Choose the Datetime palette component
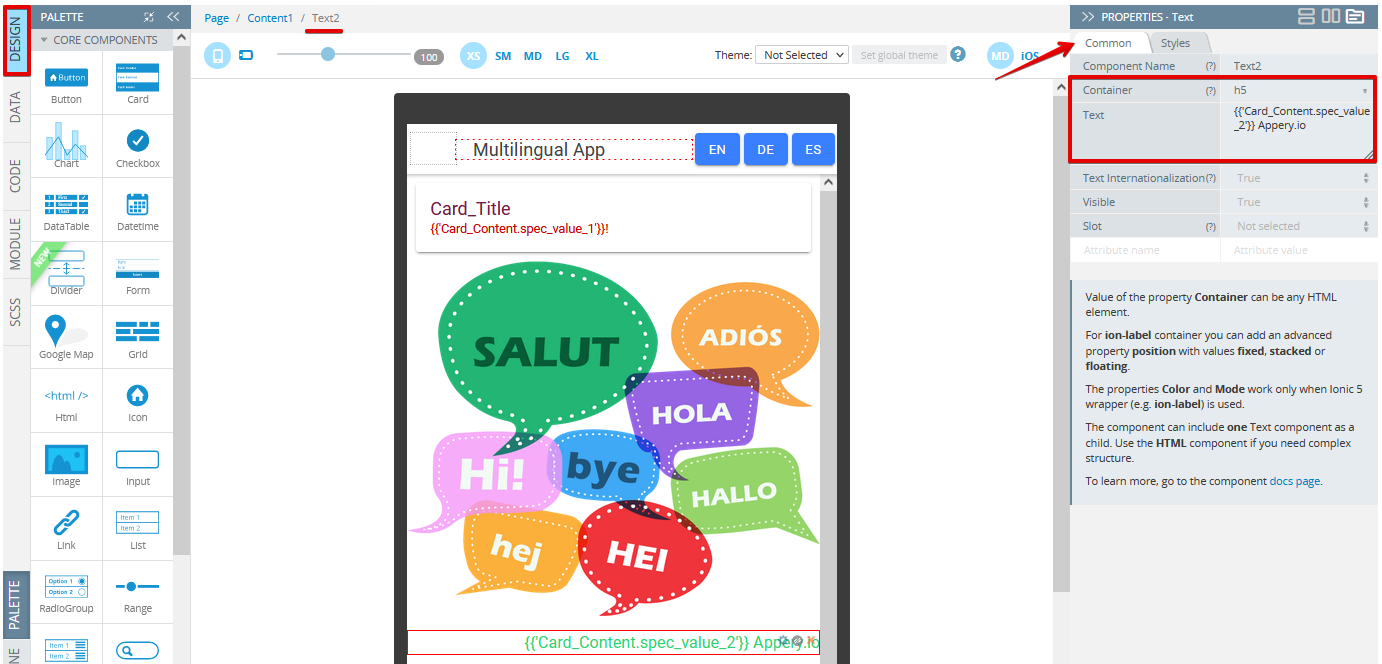This screenshot has height=664, width=1382. [x=138, y=210]
